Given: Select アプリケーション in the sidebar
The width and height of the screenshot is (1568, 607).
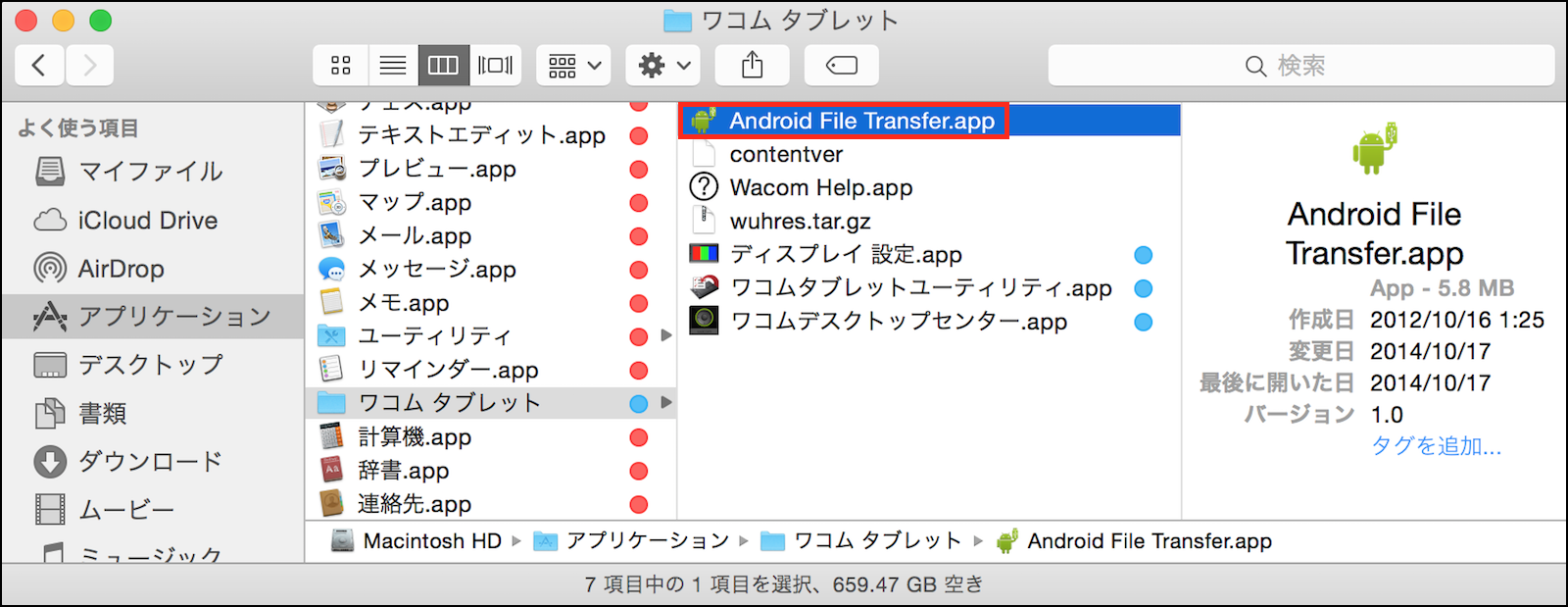Looking at the screenshot, I should (153, 317).
